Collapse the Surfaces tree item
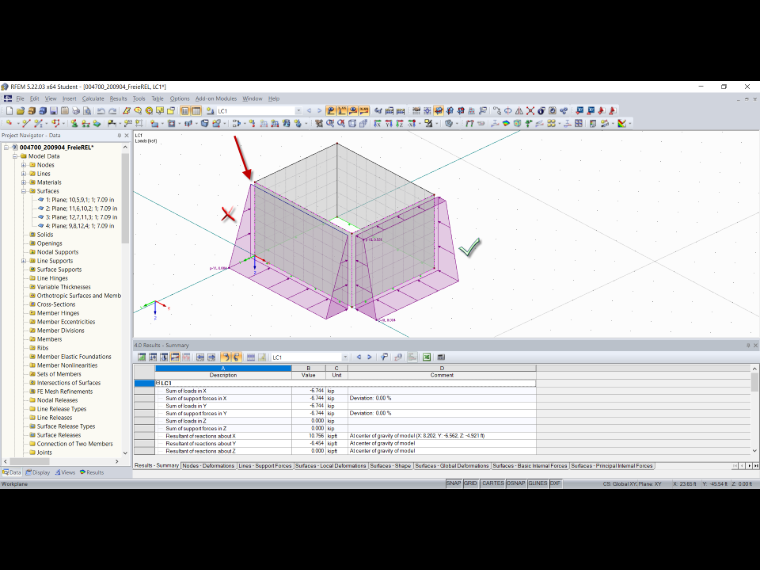Image resolution: width=760 pixels, height=570 pixels. 23,191
